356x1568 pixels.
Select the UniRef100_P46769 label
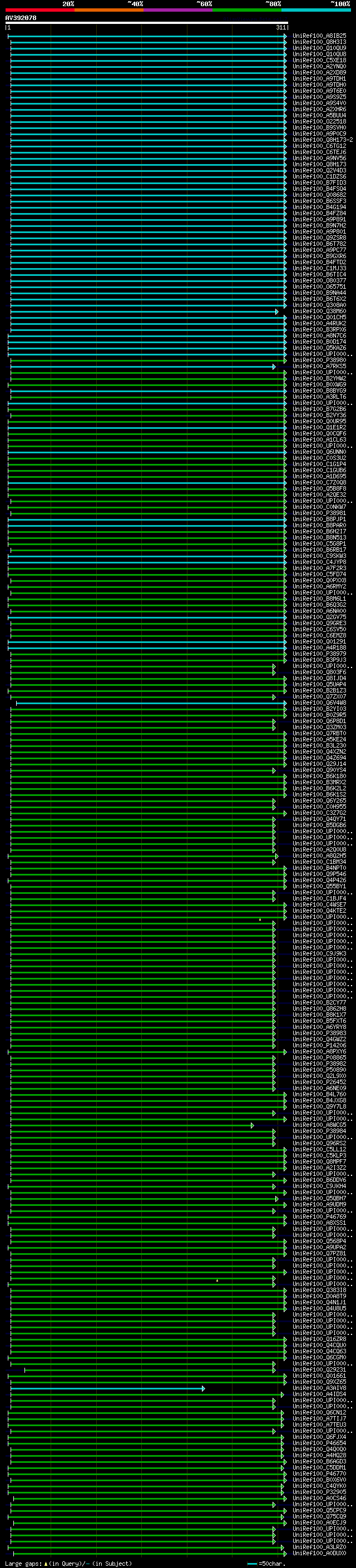319,1217
